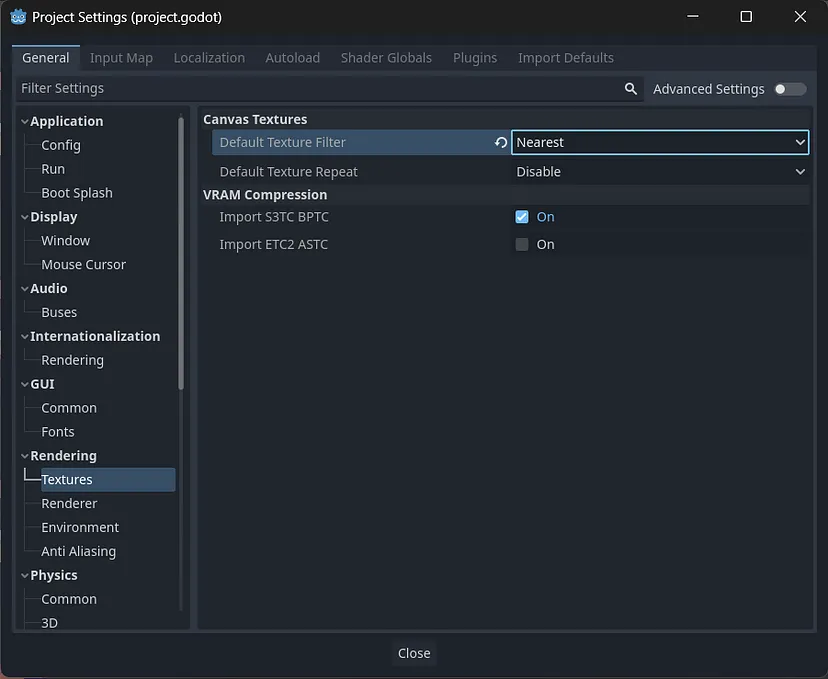Click the search magnifier icon in Filter Settings
The width and height of the screenshot is (828, 679).
[x=631, y=89]
